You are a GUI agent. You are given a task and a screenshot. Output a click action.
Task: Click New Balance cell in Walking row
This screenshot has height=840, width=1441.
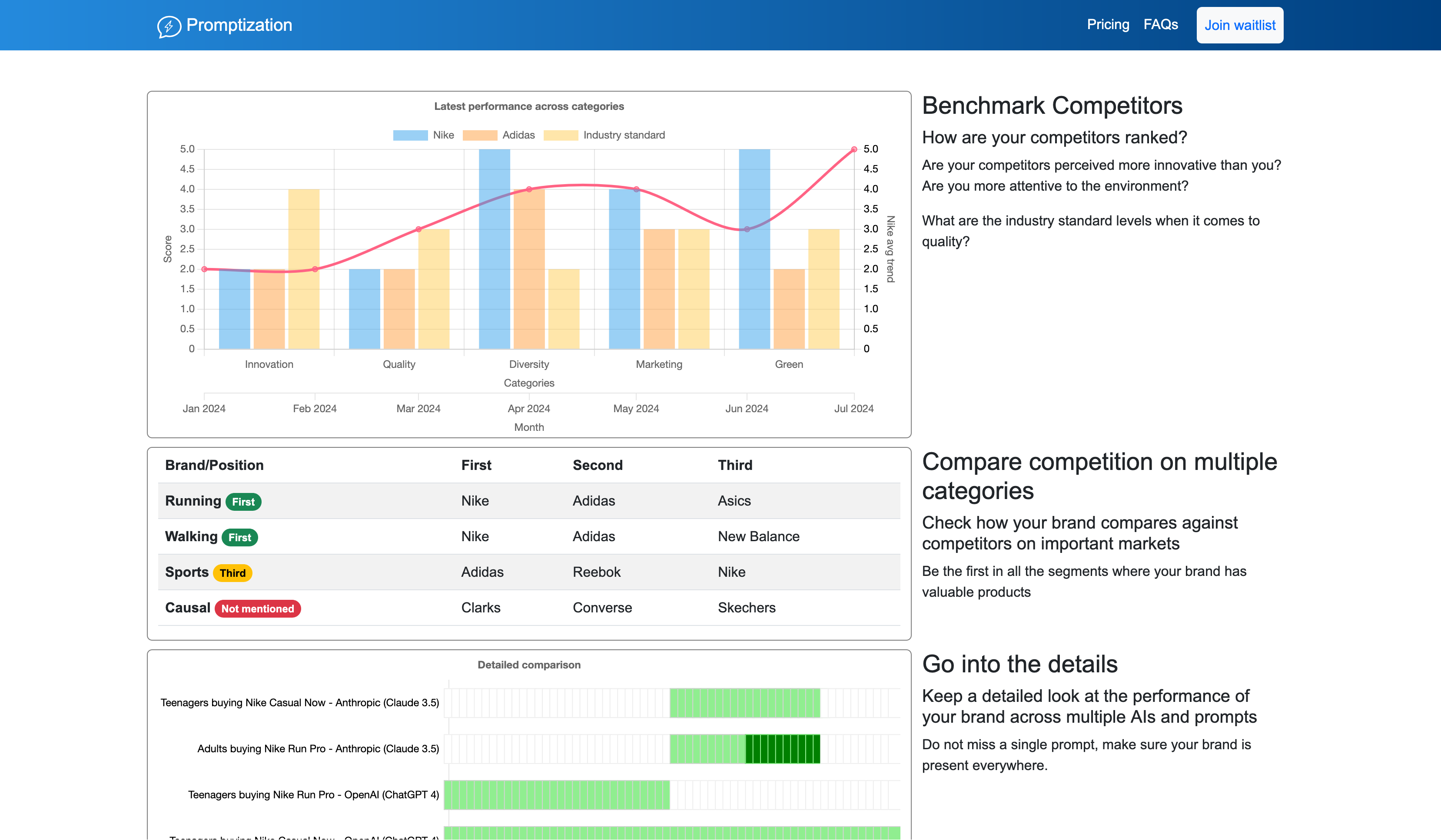coord(758,536)
